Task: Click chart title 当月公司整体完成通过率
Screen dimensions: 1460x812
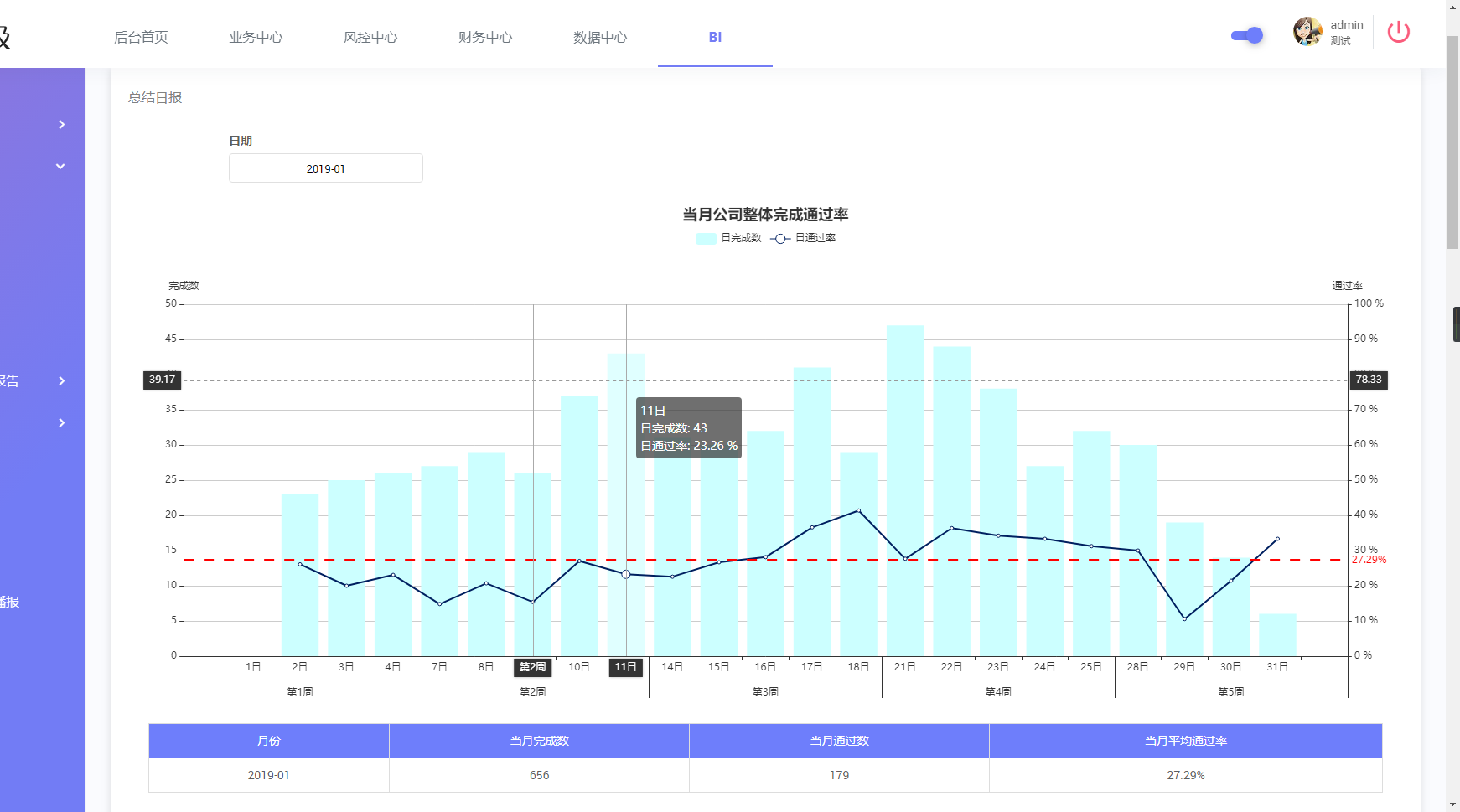Action: tap(765, 215)
